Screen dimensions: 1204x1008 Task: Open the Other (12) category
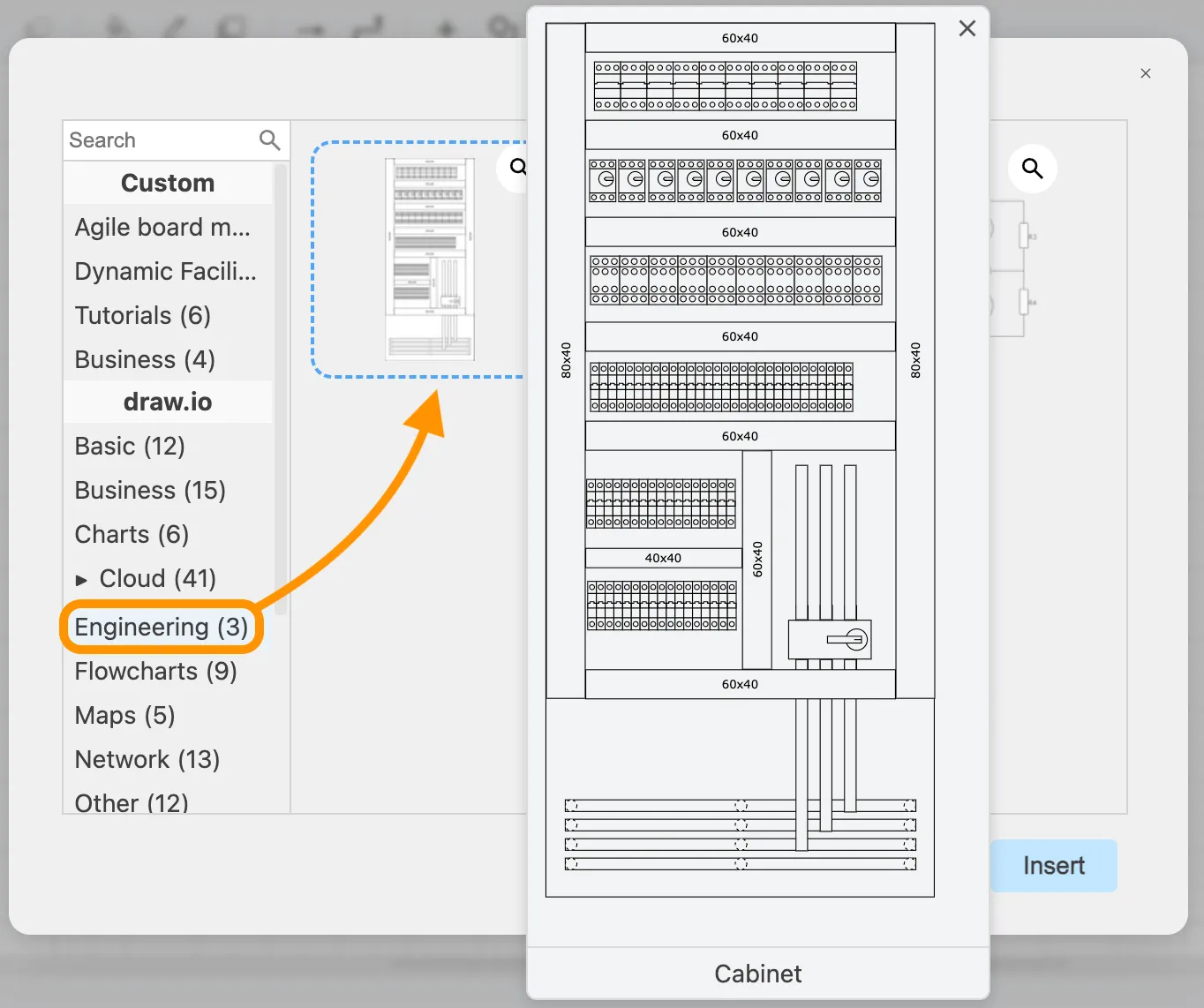coord(132,802)
